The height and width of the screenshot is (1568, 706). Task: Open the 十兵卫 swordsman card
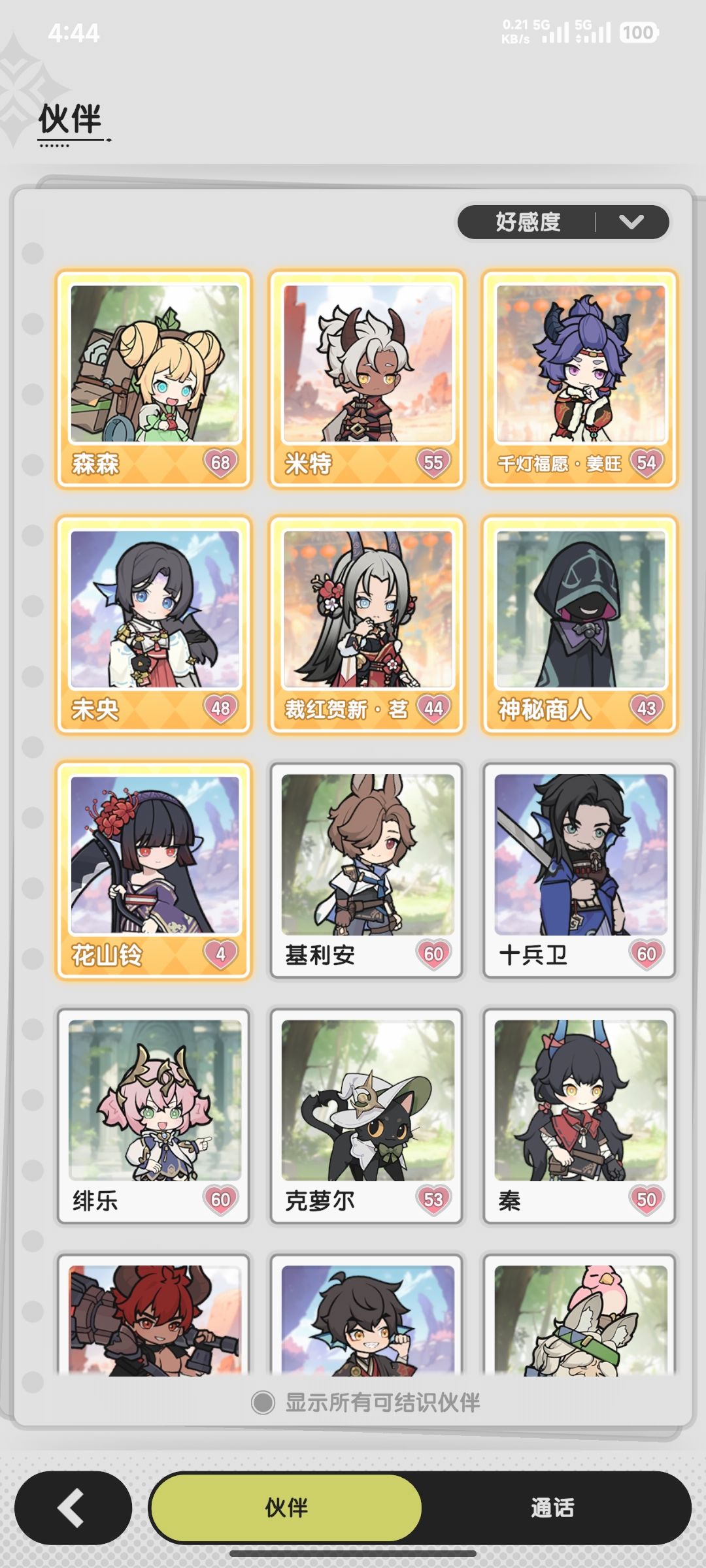pyautogui.click(x=580, y=871)
